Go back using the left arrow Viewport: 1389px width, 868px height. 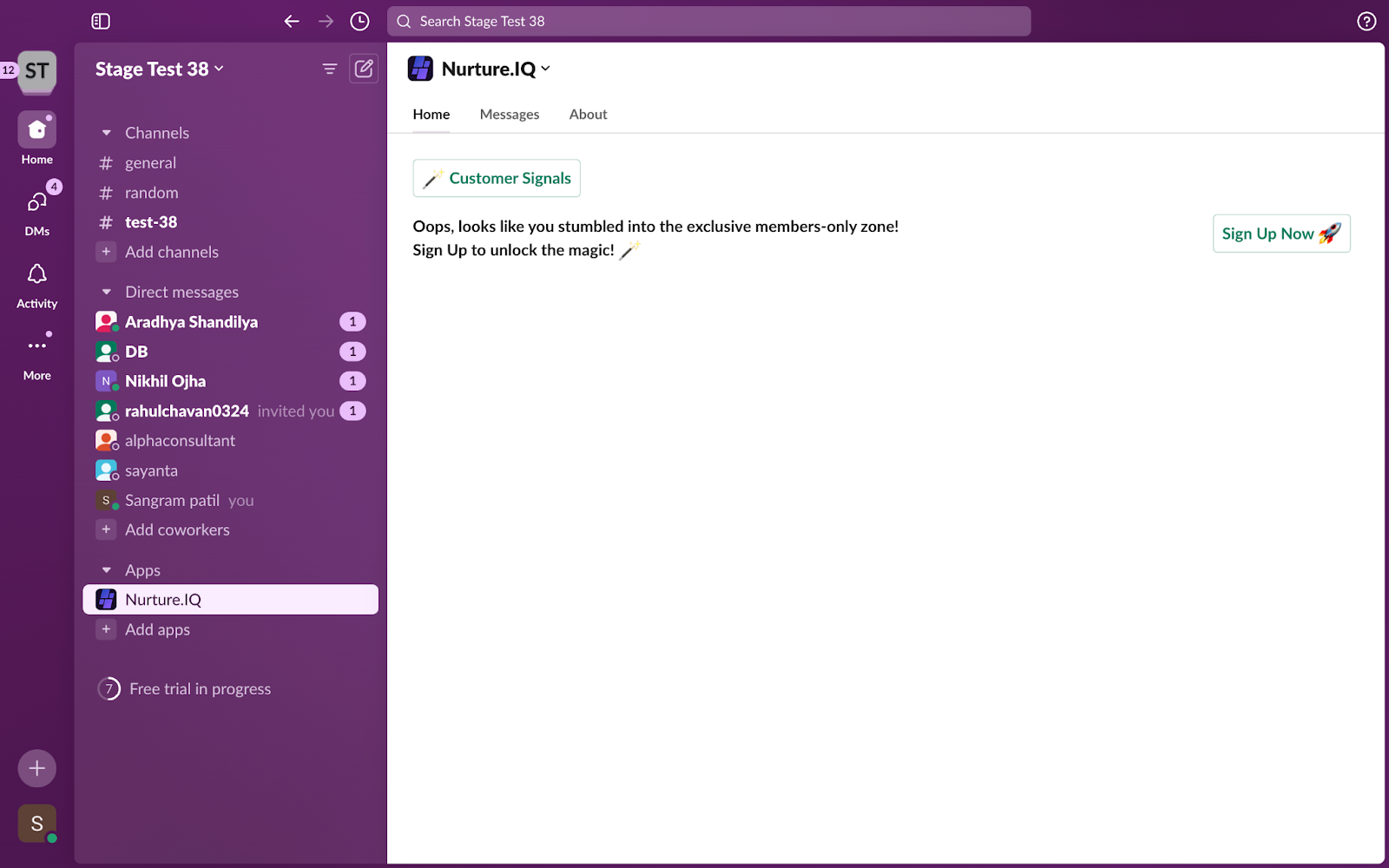pyautogui.click(x=292, y=21)
